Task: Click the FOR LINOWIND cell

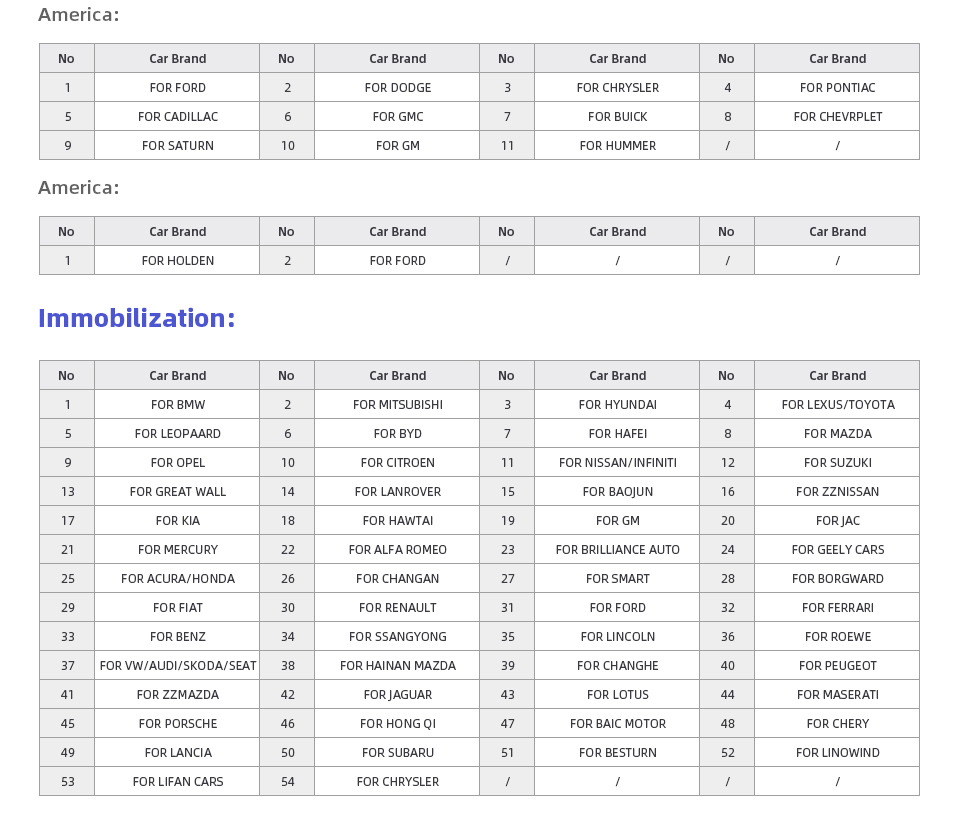Action: click(x=837, y=752)
